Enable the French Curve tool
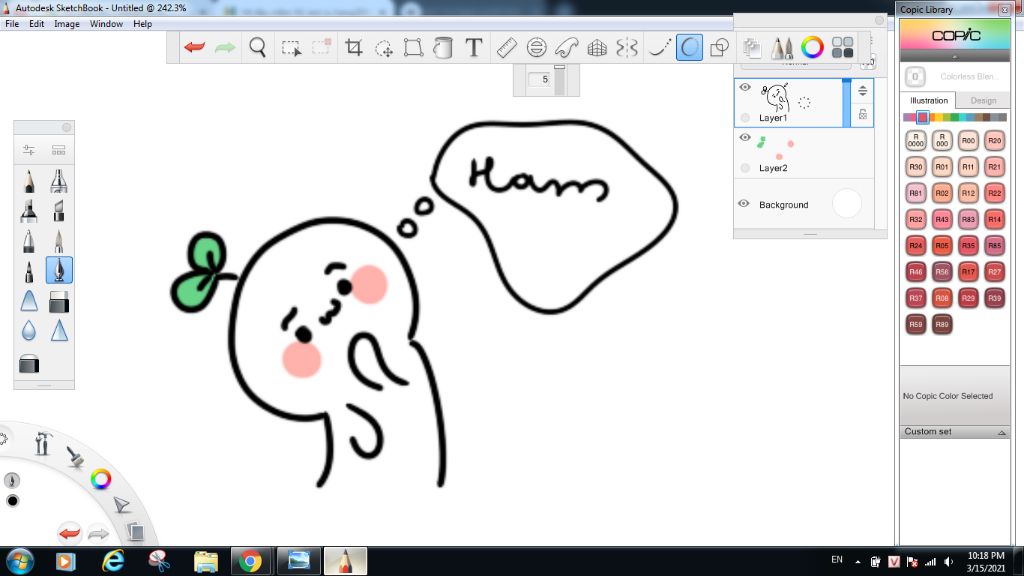This screenshot has height=576, width=1024. point(566,47)
